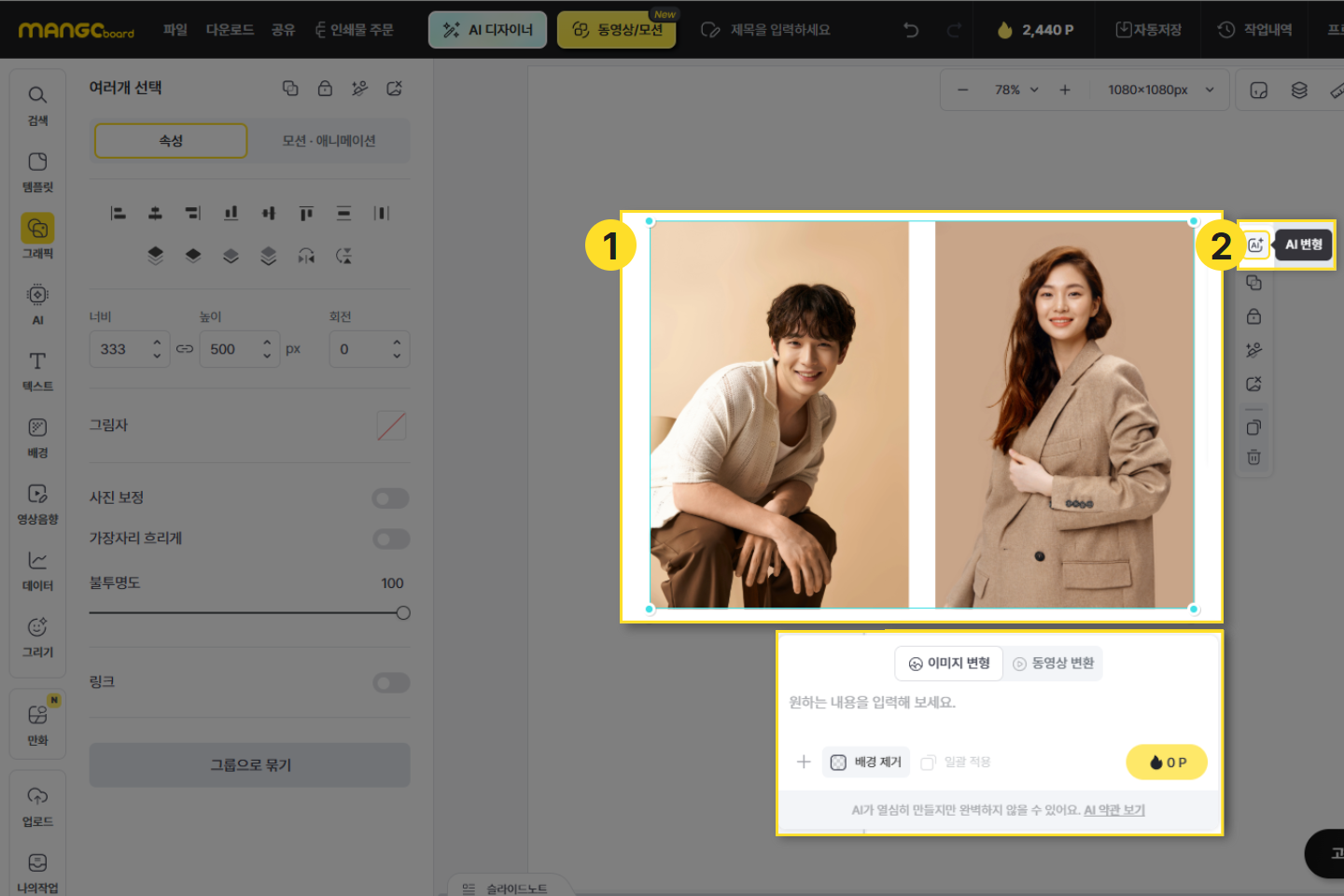
Task: Open the 영상음향 media panel
Action: click(37, 504)
